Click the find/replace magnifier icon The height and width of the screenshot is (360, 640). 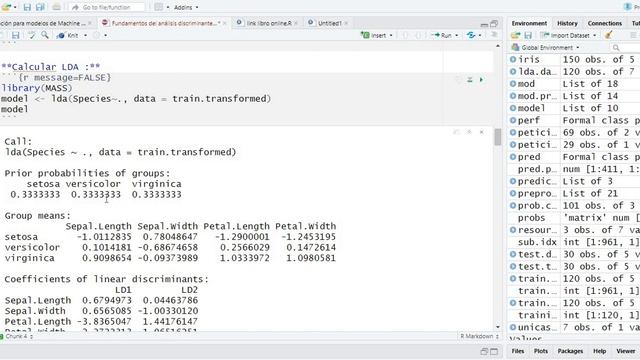coord(45,35)
